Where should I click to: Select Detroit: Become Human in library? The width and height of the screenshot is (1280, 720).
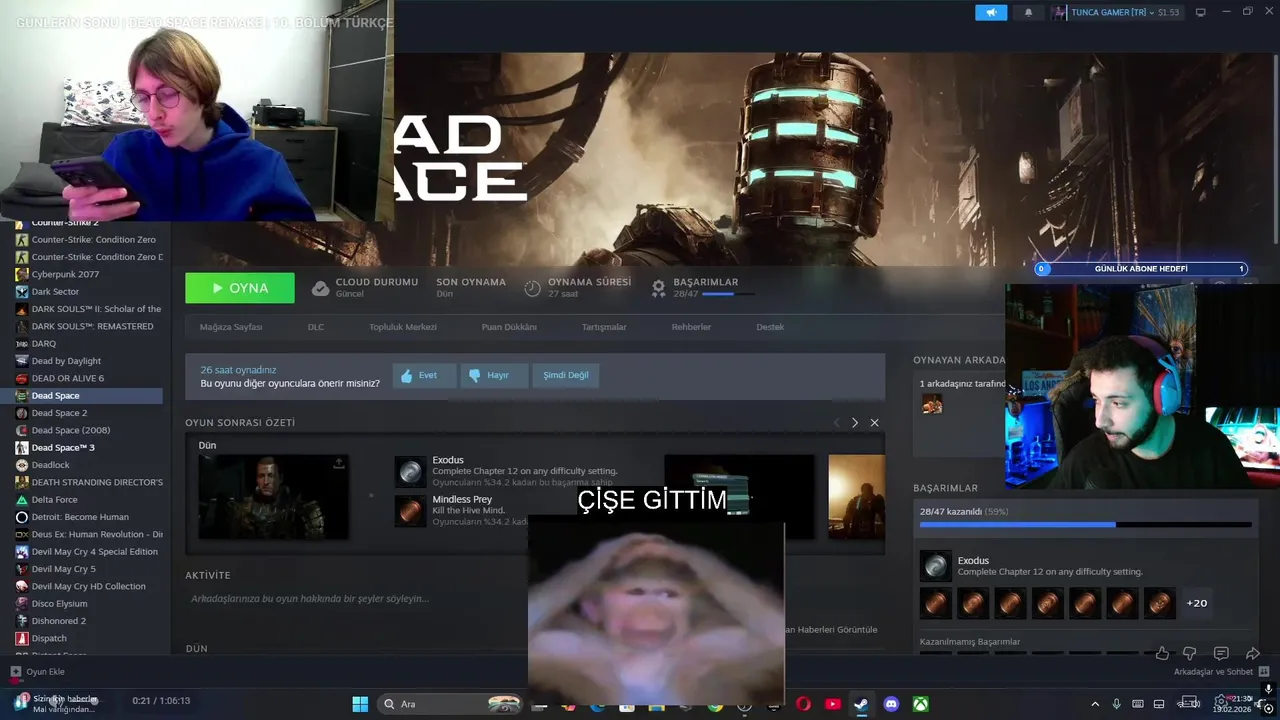(82, 517)
